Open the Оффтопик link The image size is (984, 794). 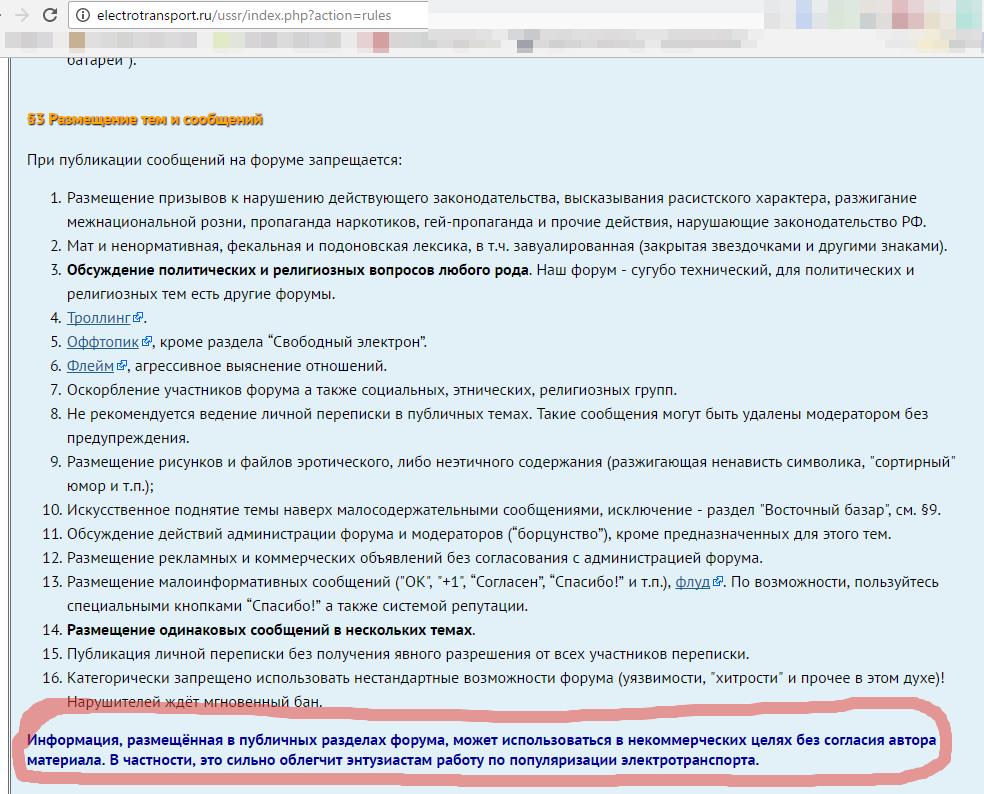pos(103,342)
